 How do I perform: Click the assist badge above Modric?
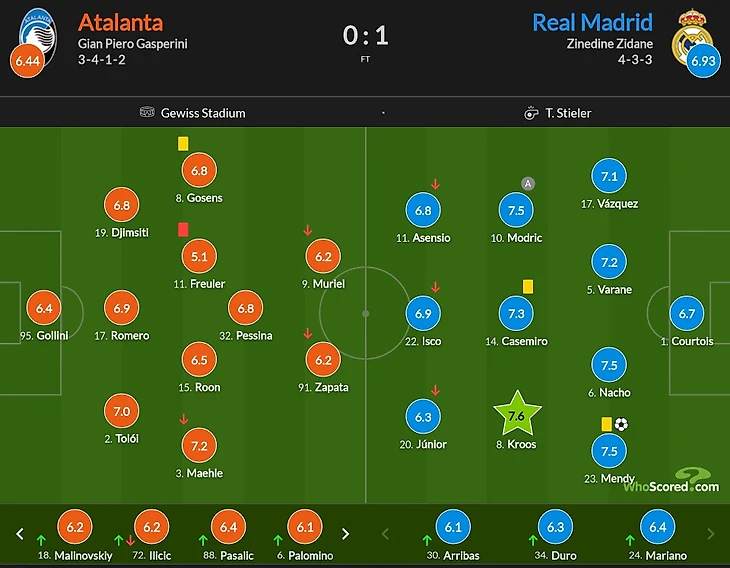tap(527, 183)
